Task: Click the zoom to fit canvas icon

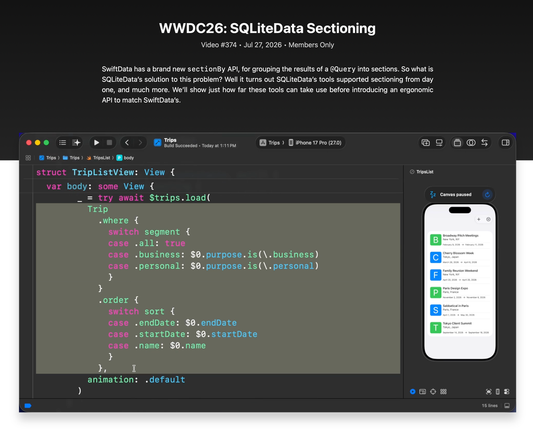Action: tap(488, 392)
